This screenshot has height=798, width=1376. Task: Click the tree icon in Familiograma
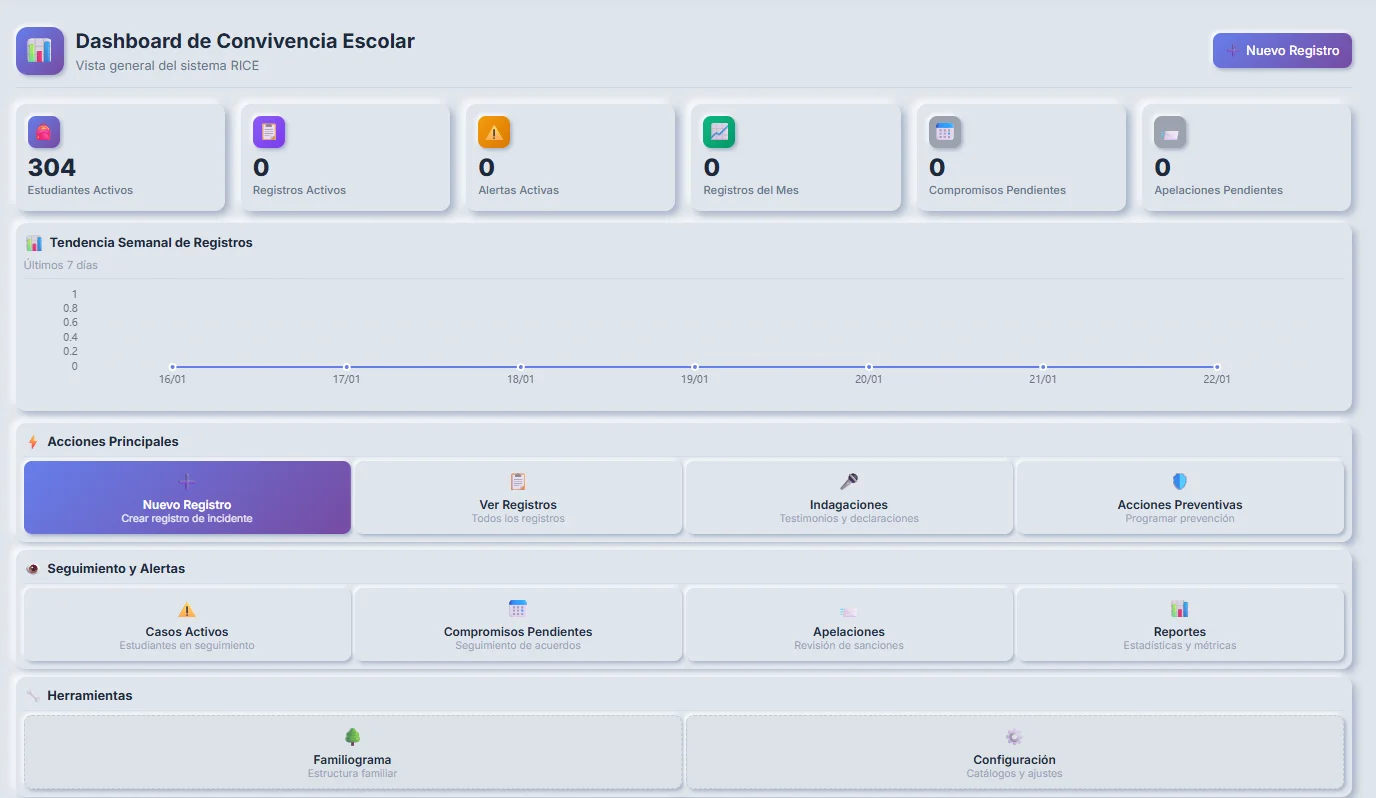352,736
